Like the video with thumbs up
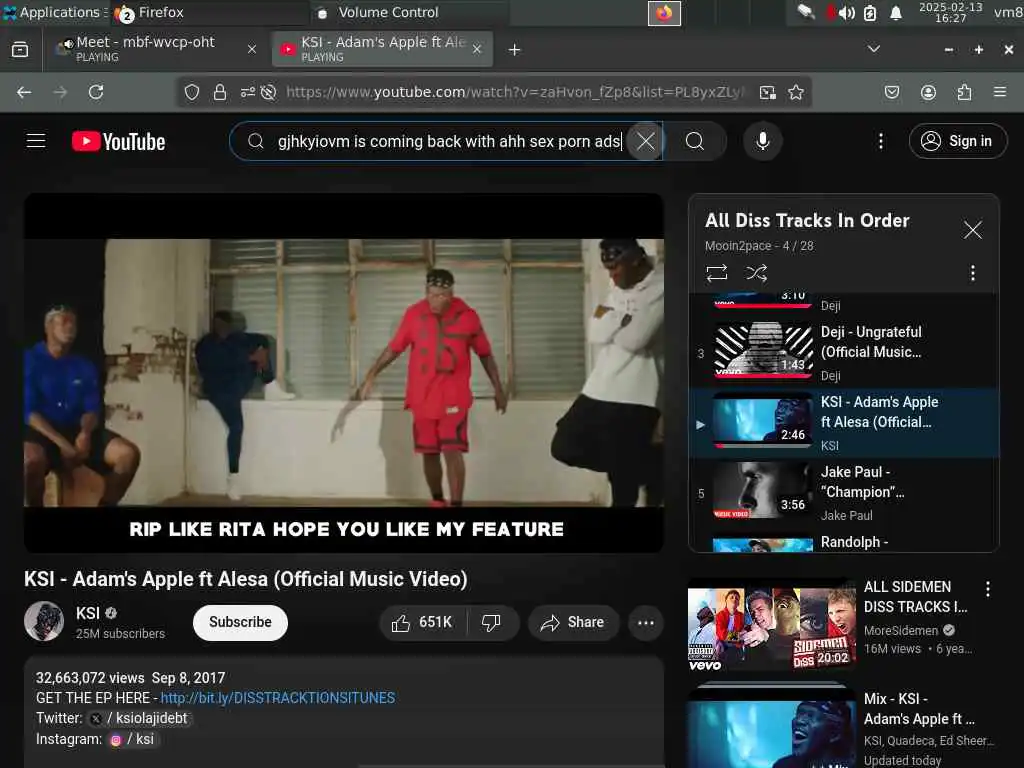 pos(423,622)
